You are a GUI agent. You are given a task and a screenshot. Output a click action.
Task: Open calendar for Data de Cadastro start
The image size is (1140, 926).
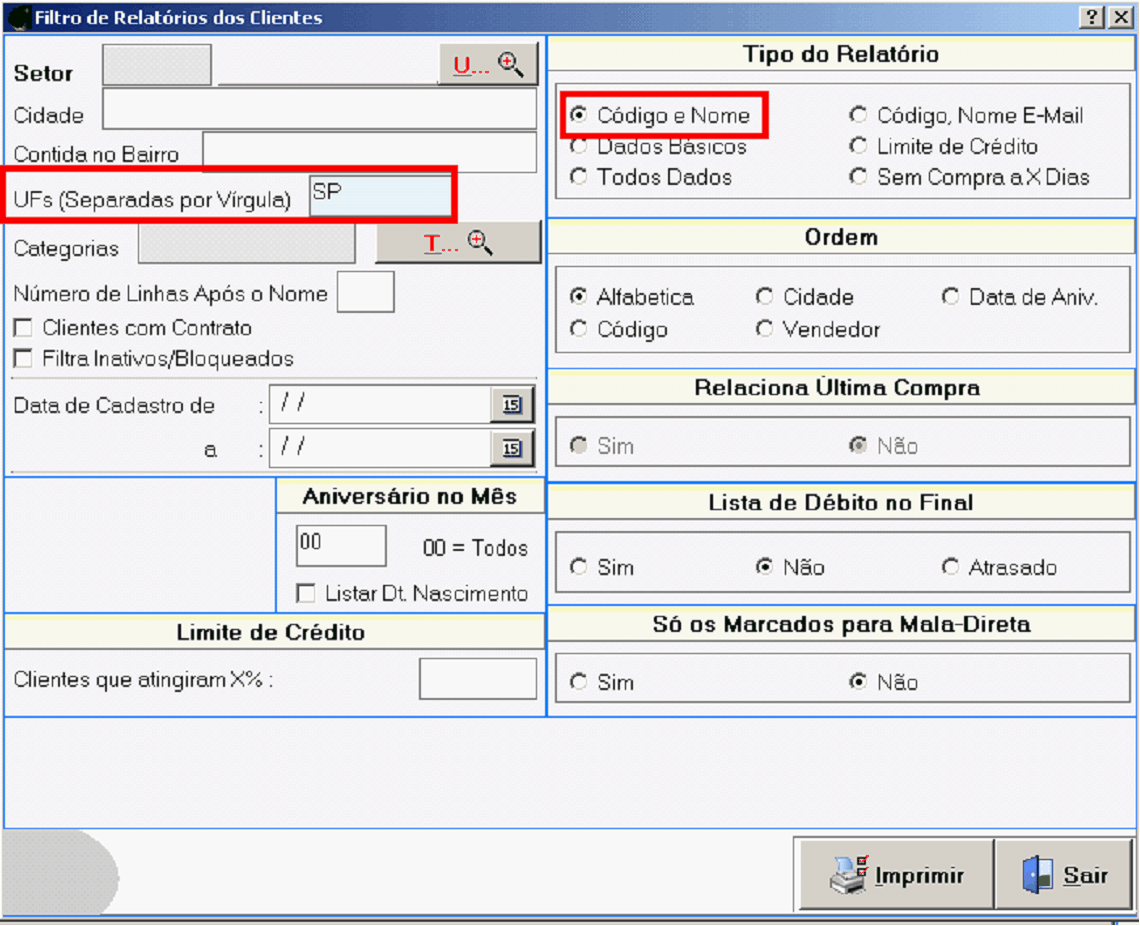coord(512,405)
